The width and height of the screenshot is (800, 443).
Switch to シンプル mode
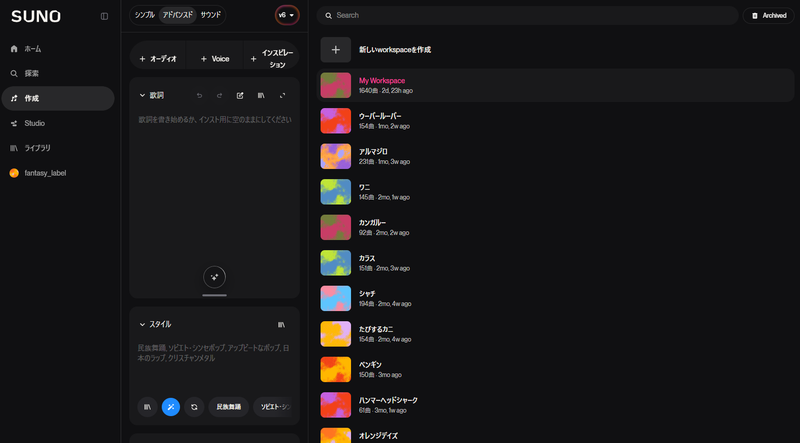click(144, 15)
